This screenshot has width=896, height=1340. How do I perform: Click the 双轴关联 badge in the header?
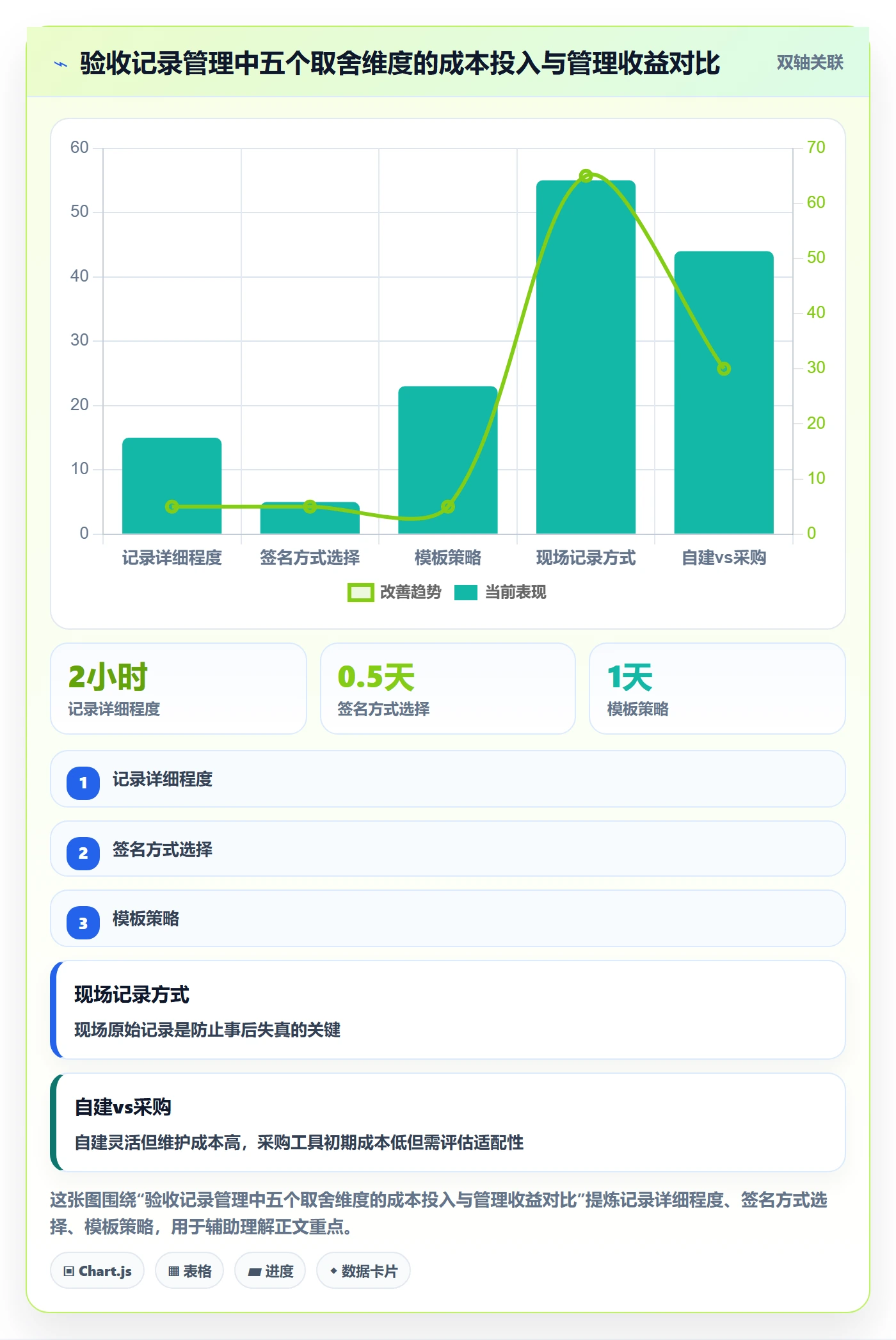tap(810, 63)
